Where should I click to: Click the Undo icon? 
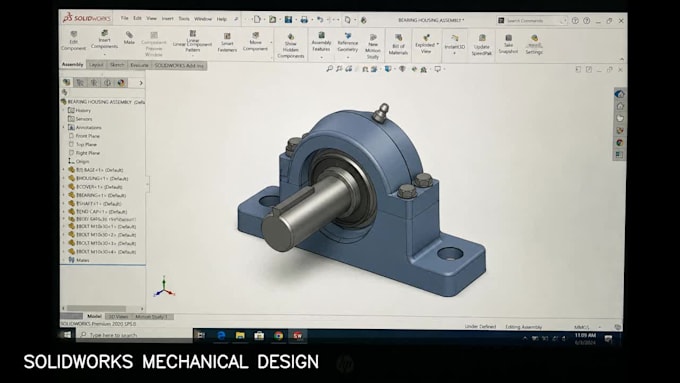pyautogui.click(x=320, y=20)
